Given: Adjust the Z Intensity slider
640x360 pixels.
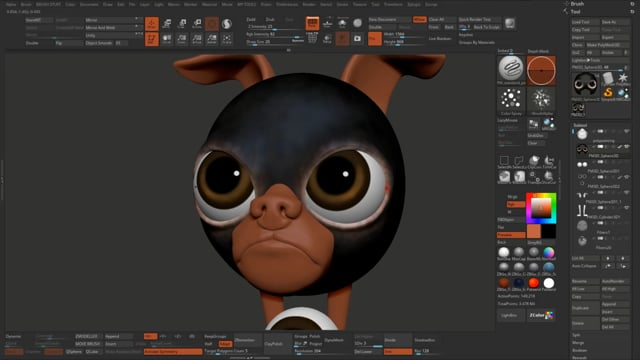Looking at the screenshot, I should 274,27.
